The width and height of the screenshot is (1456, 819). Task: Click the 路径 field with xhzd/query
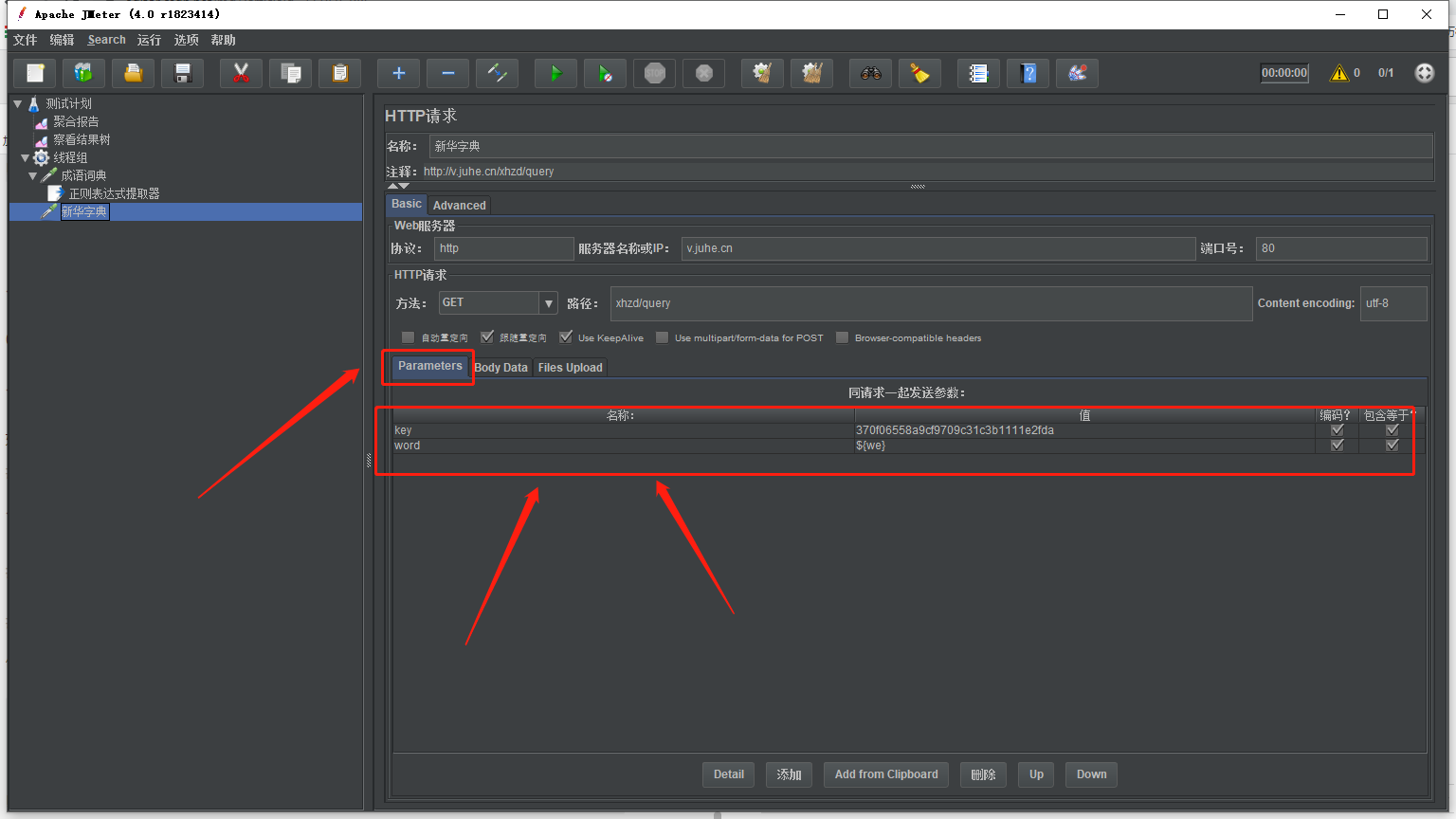coord(931,303)
